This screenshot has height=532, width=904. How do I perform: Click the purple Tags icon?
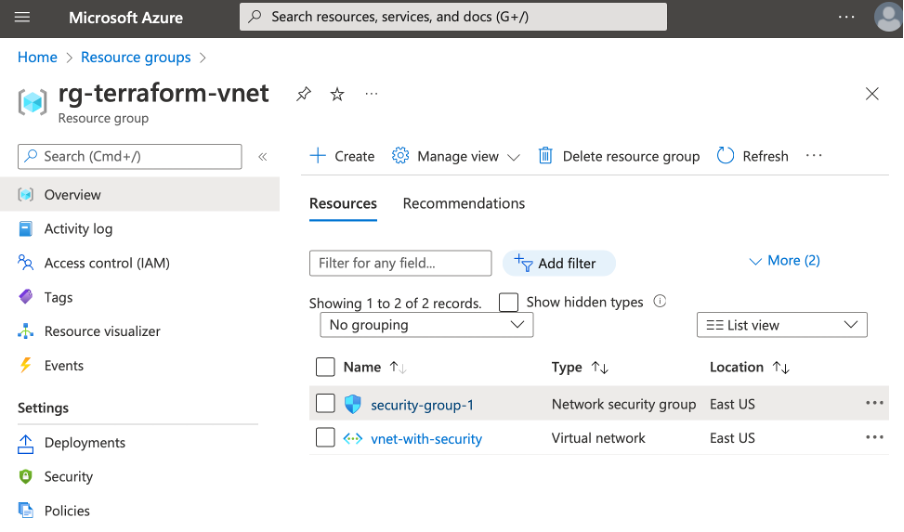pyautogui.click(x=25, y=297)
